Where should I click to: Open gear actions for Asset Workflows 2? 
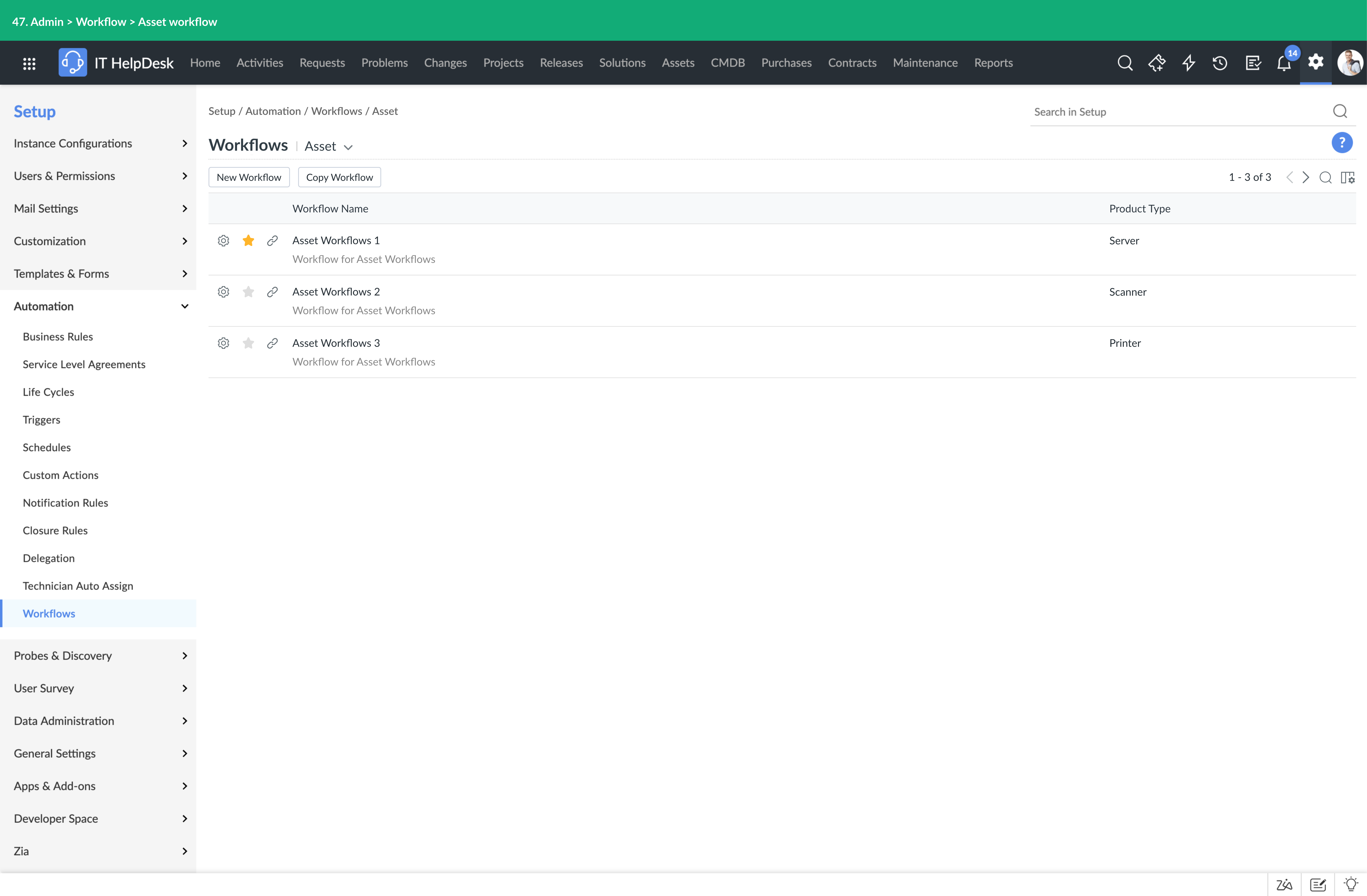click(223, 292)
